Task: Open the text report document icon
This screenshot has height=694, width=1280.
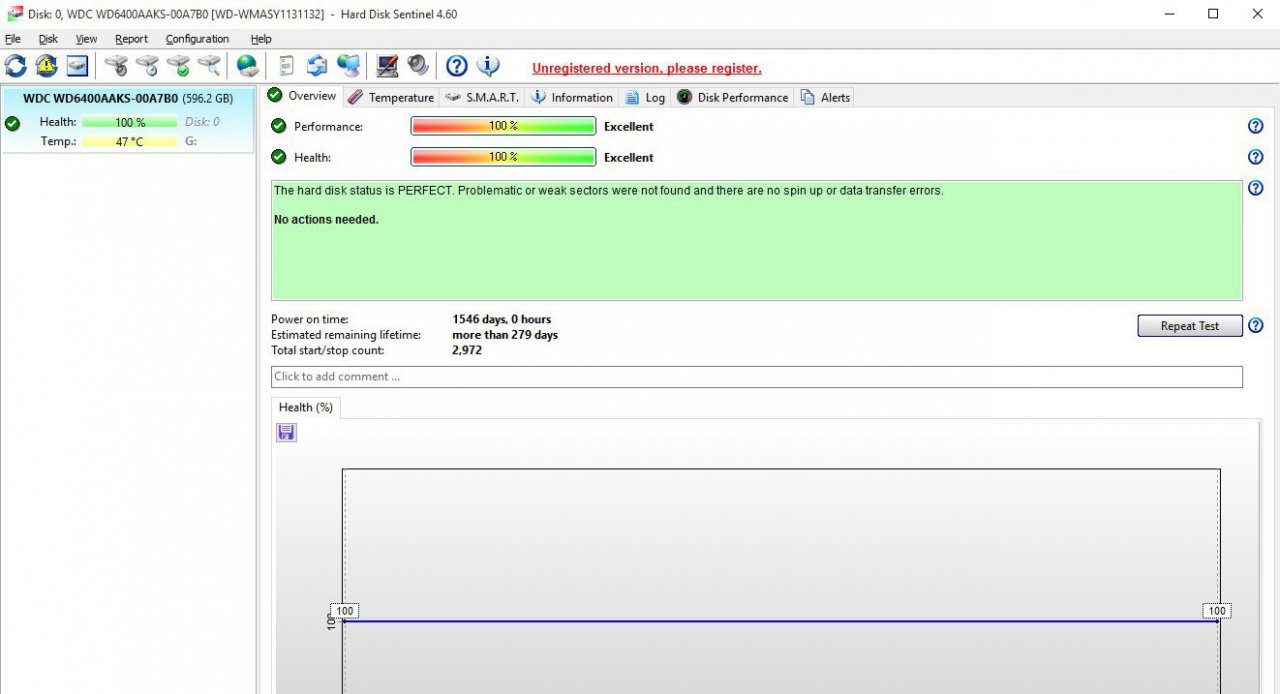Action: pos(286,66)
